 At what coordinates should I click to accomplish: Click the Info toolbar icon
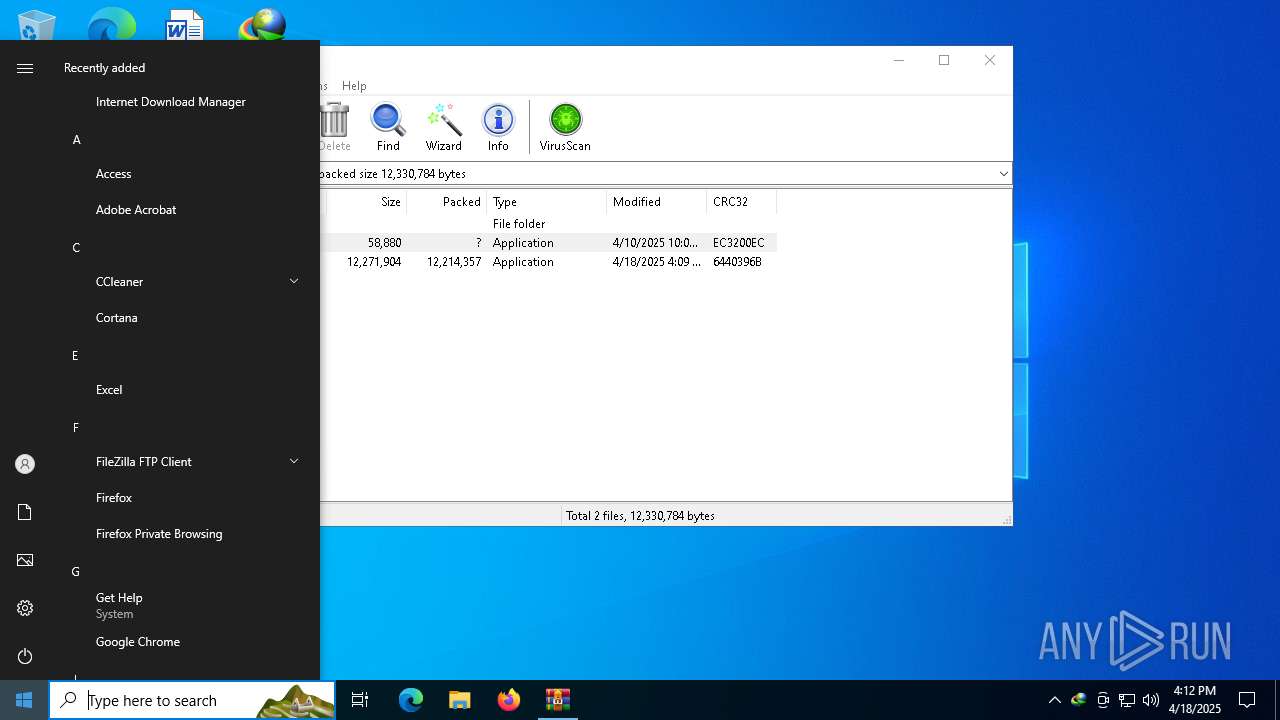[x=498, y=127]
